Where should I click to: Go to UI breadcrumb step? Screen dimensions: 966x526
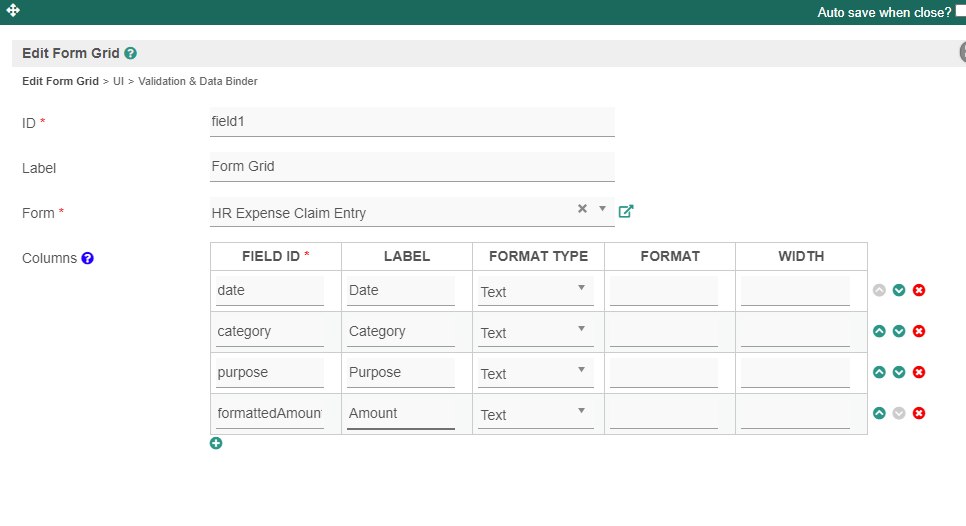click(x=118, y=81)
